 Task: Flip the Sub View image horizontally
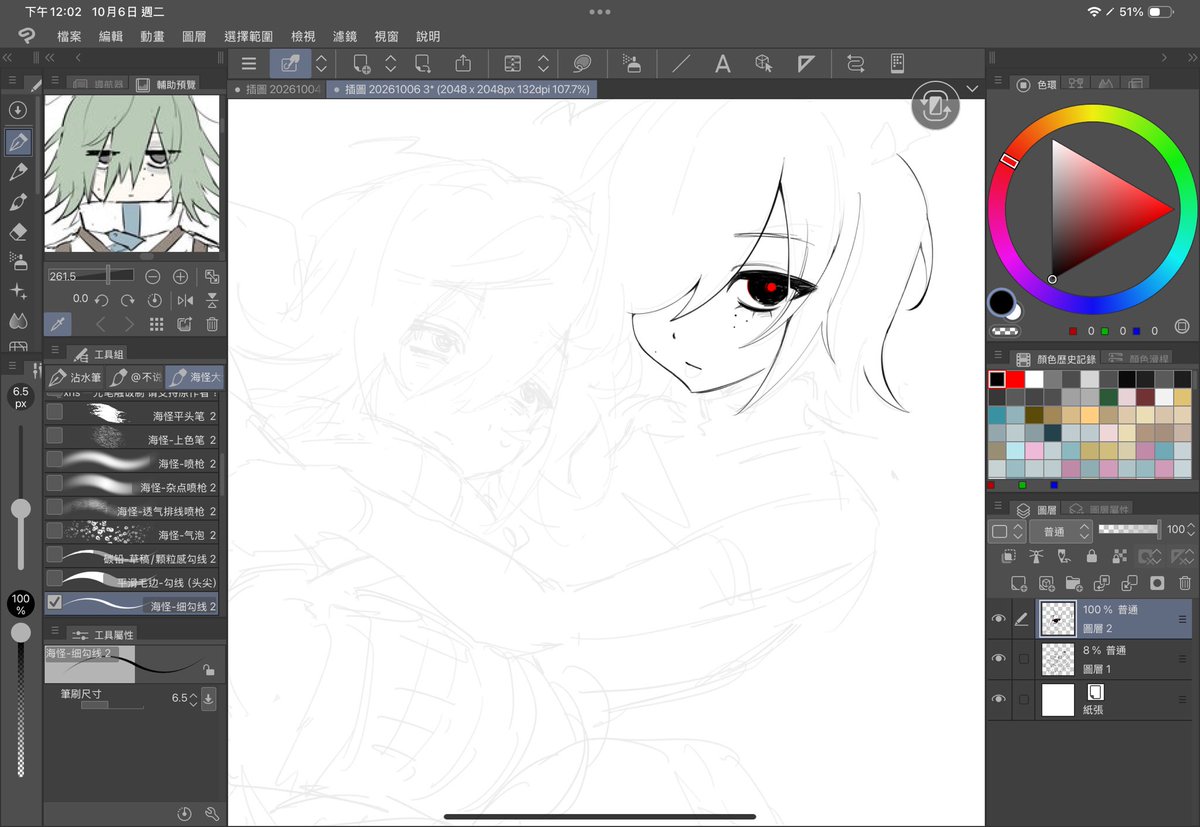point(185,300)
